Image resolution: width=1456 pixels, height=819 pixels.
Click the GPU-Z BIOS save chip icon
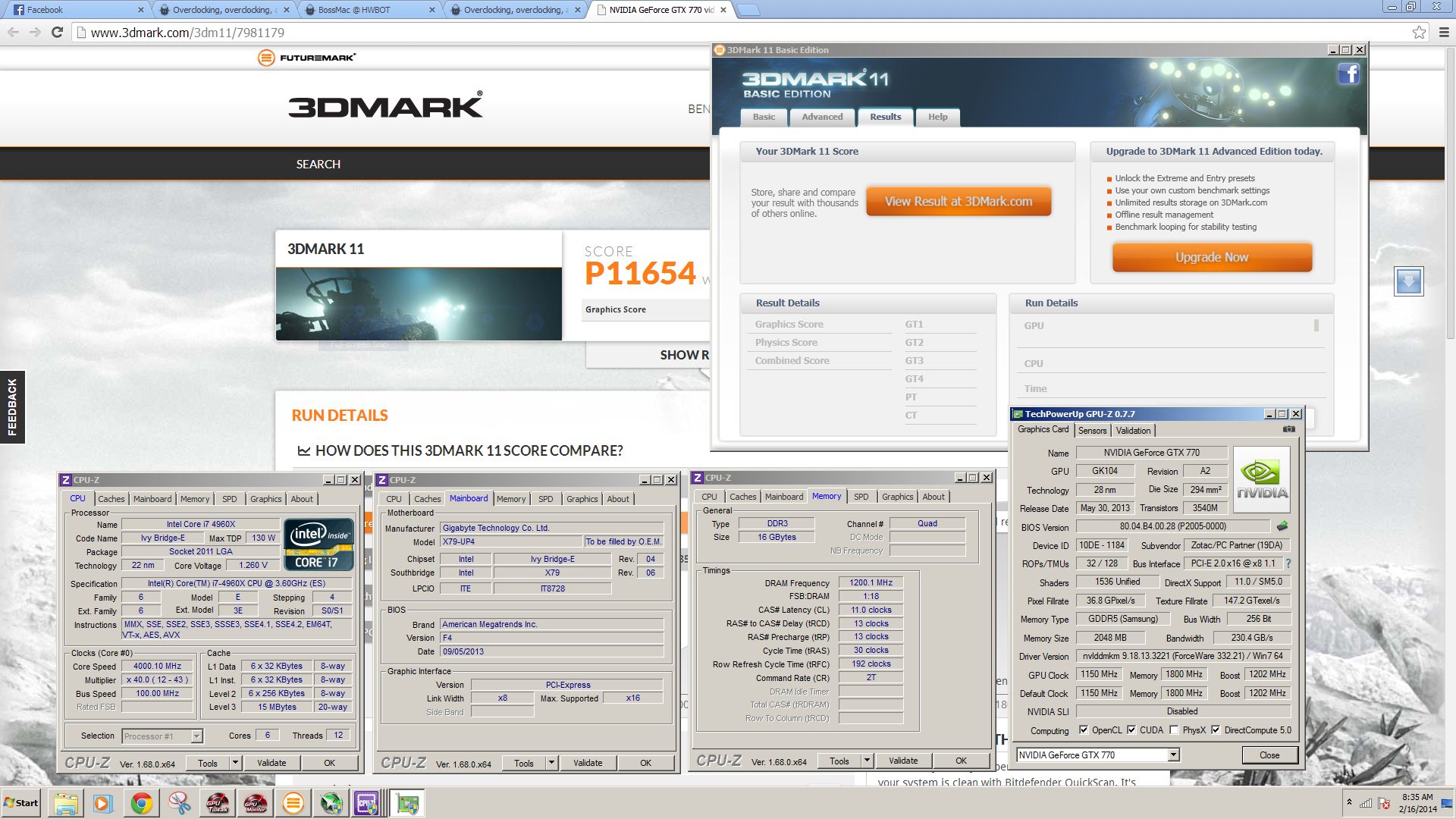(x=1282, y=526)
